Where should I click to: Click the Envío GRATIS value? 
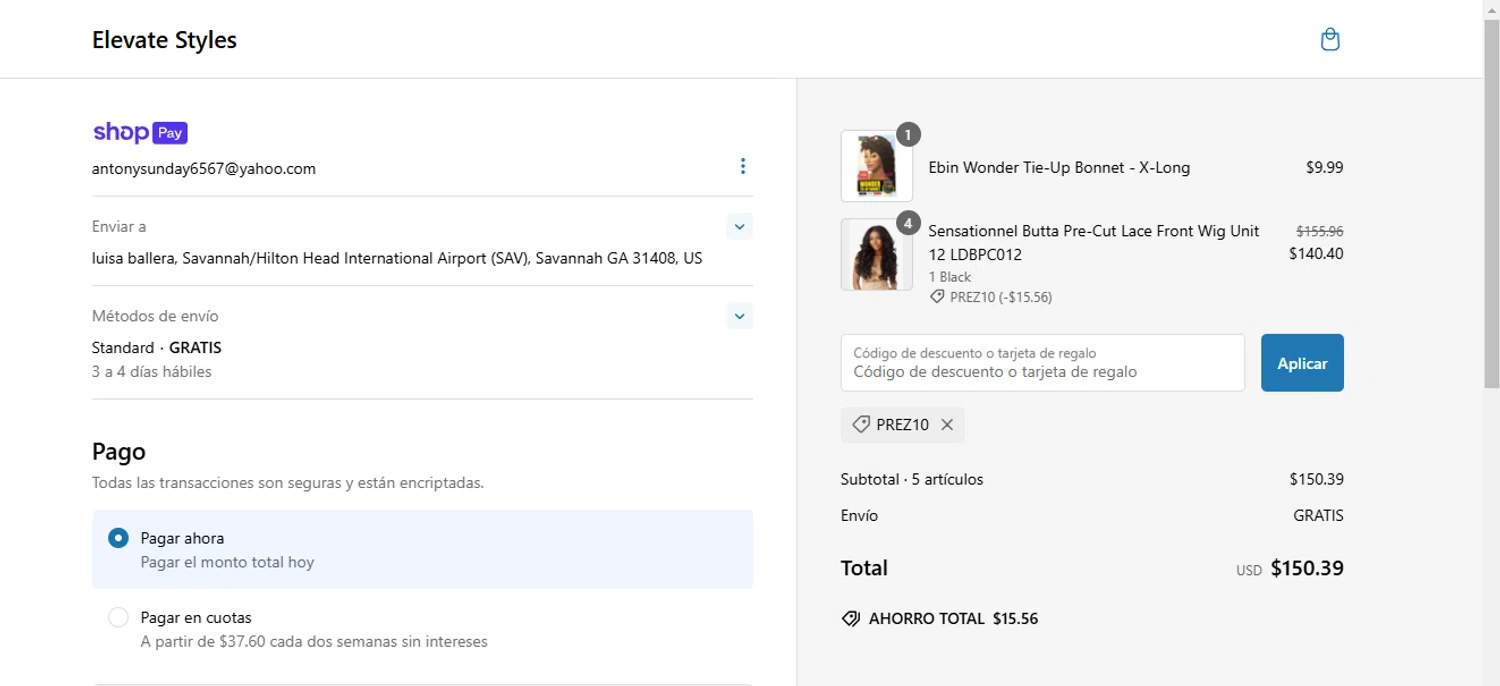click(1319, 516)
